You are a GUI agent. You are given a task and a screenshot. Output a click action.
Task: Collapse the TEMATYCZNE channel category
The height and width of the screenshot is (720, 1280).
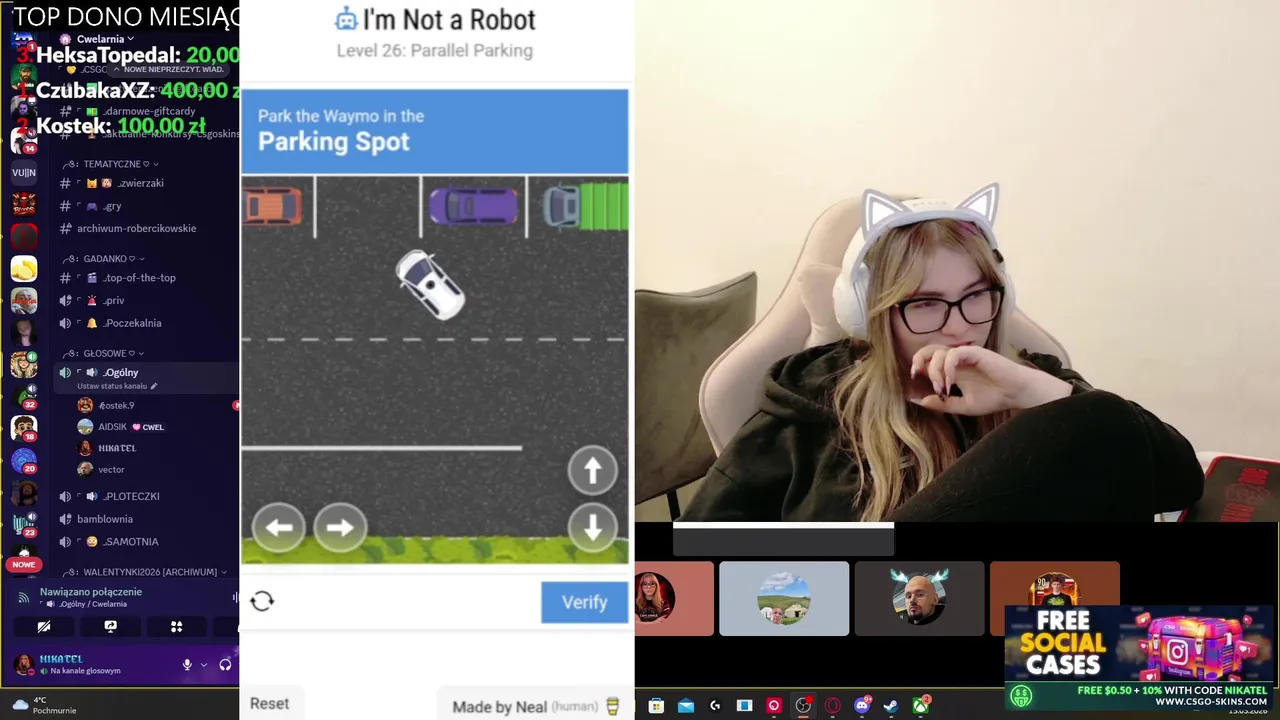(113, 164)
